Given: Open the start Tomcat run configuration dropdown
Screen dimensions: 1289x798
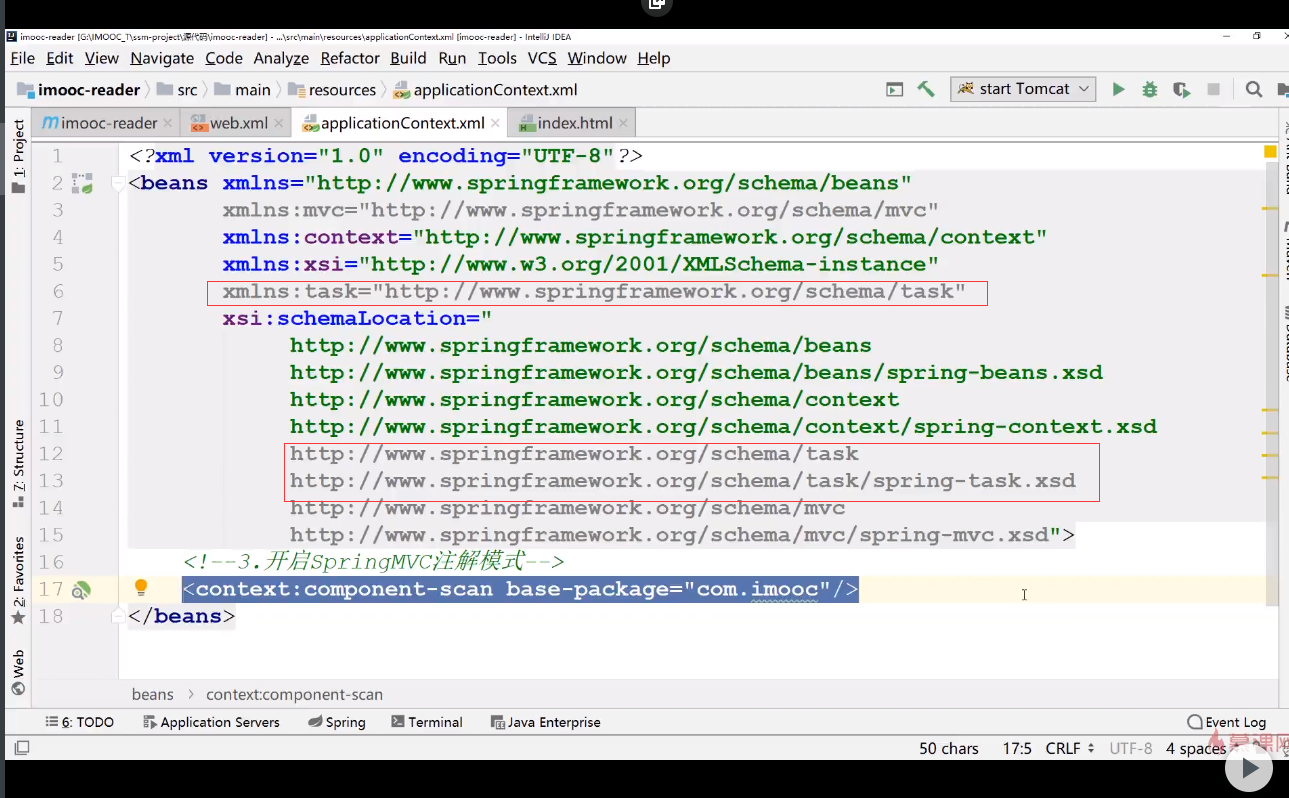Looking at the screenshot, I should tap(1023, 89).
